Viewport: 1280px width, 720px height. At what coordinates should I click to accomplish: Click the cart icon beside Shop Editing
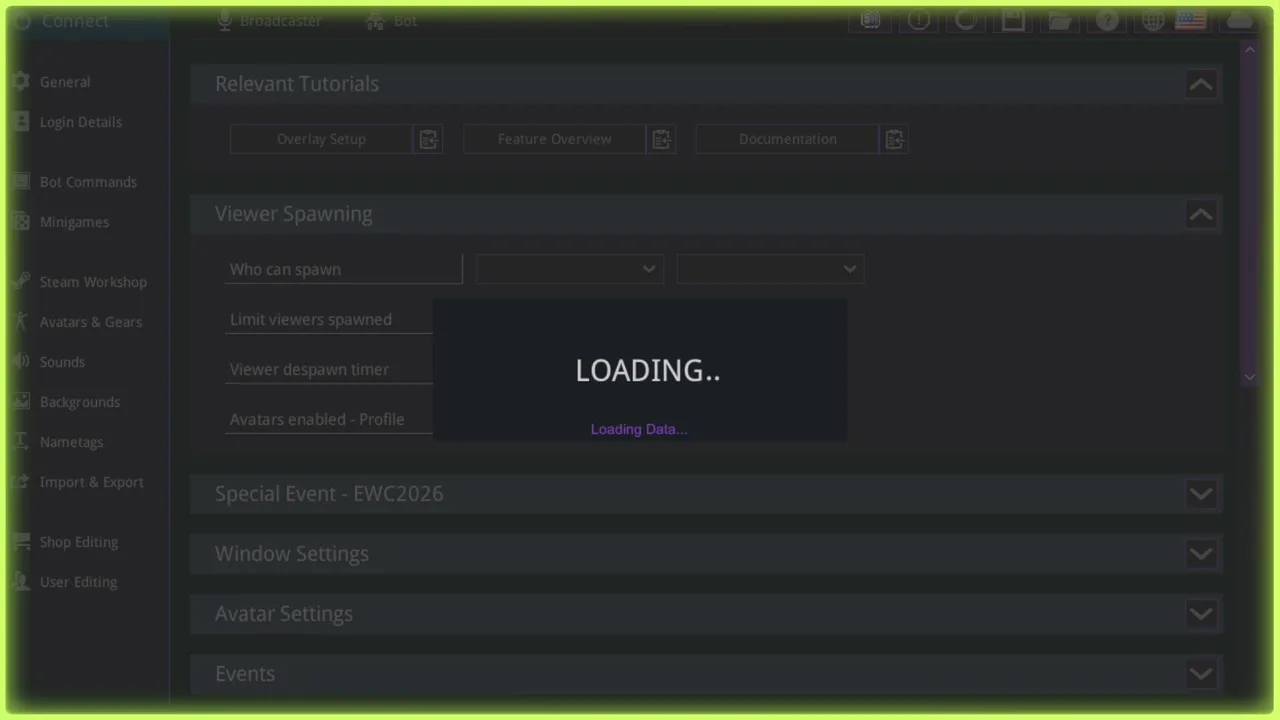tap(21, 542)
